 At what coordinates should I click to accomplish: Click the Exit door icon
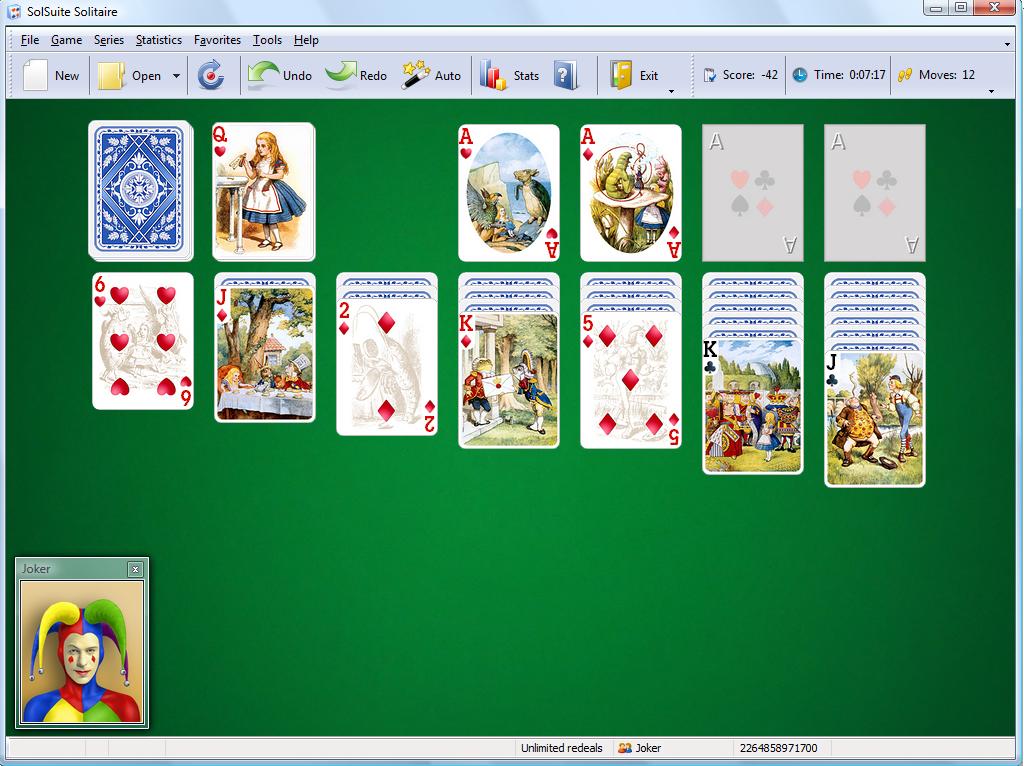point(621,75)
